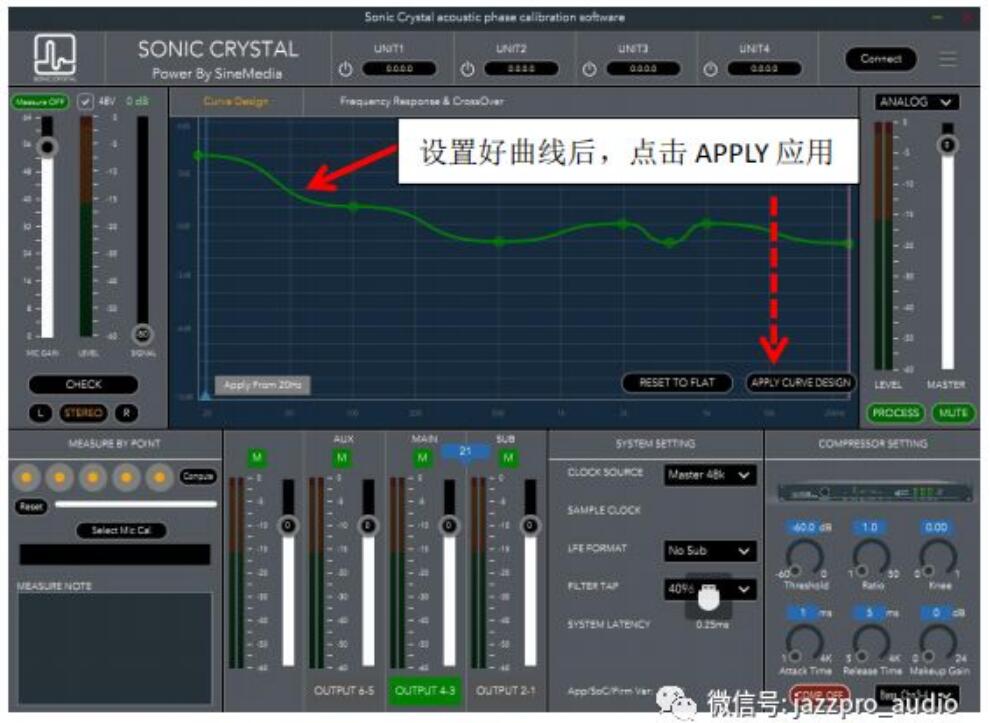
Task: Open the hamburger menu icon
Action: point(948,59)
